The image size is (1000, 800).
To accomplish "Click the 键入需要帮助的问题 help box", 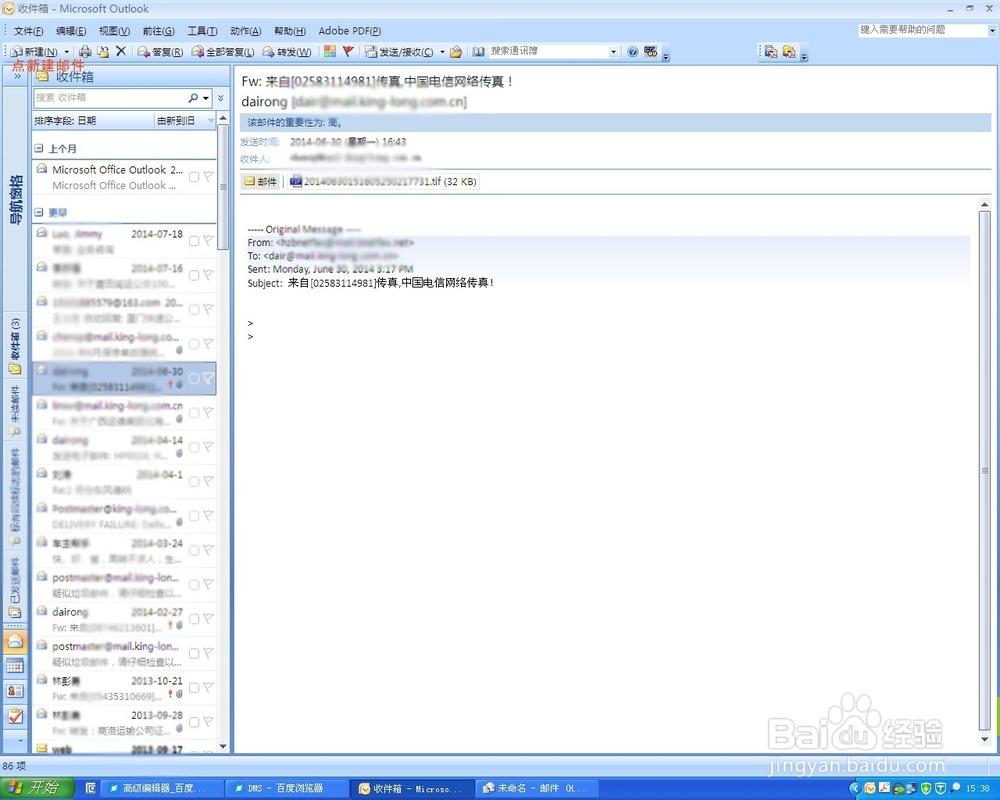I will pyautogui.click(x=922, y=30).
